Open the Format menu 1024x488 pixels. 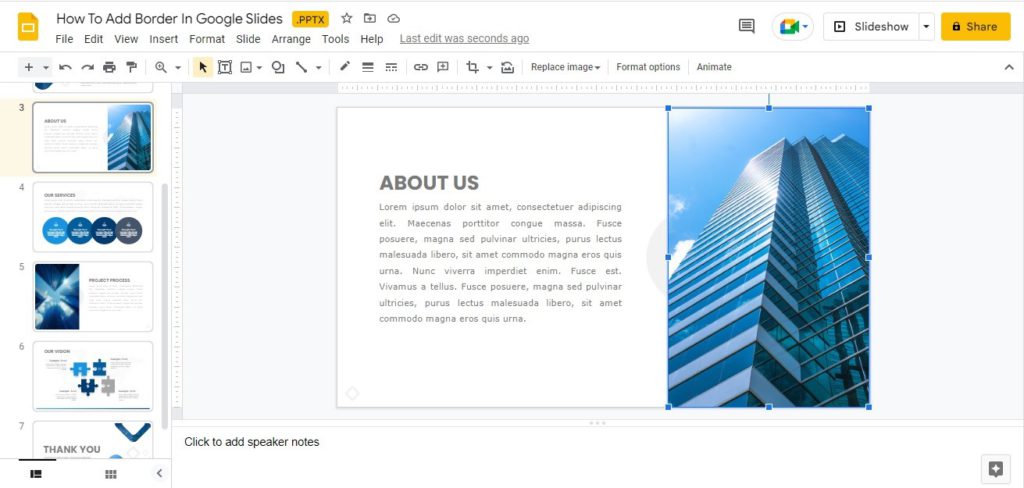(207, 39)
